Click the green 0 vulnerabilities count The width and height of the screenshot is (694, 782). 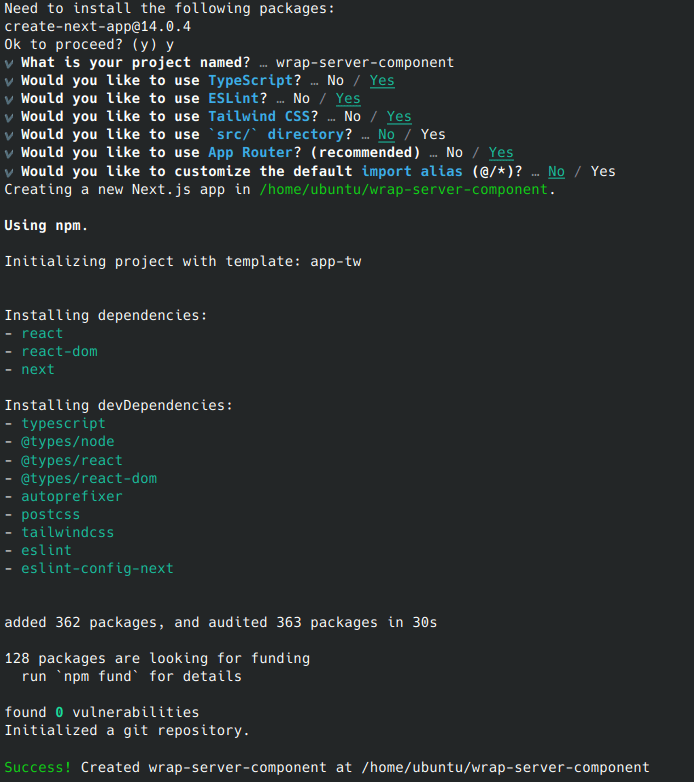pyautogui.click(x=59, y=713)
